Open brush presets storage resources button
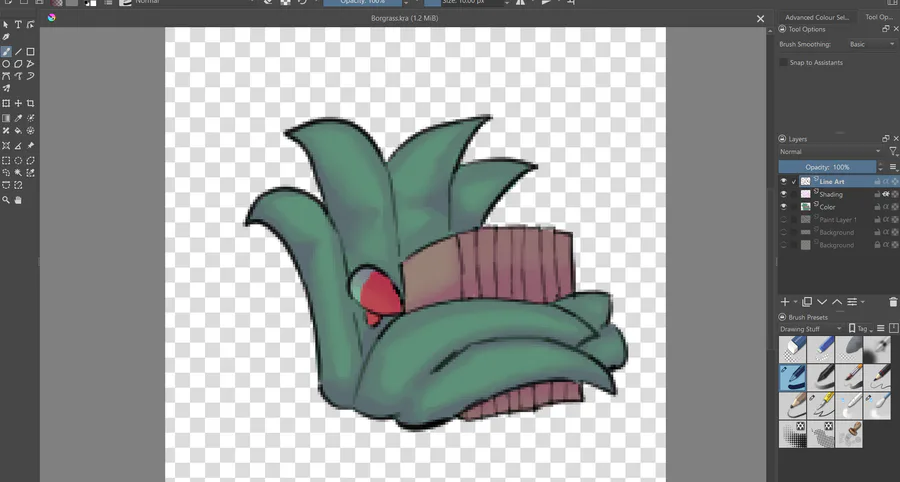900x482 pixels. [893, 329]
